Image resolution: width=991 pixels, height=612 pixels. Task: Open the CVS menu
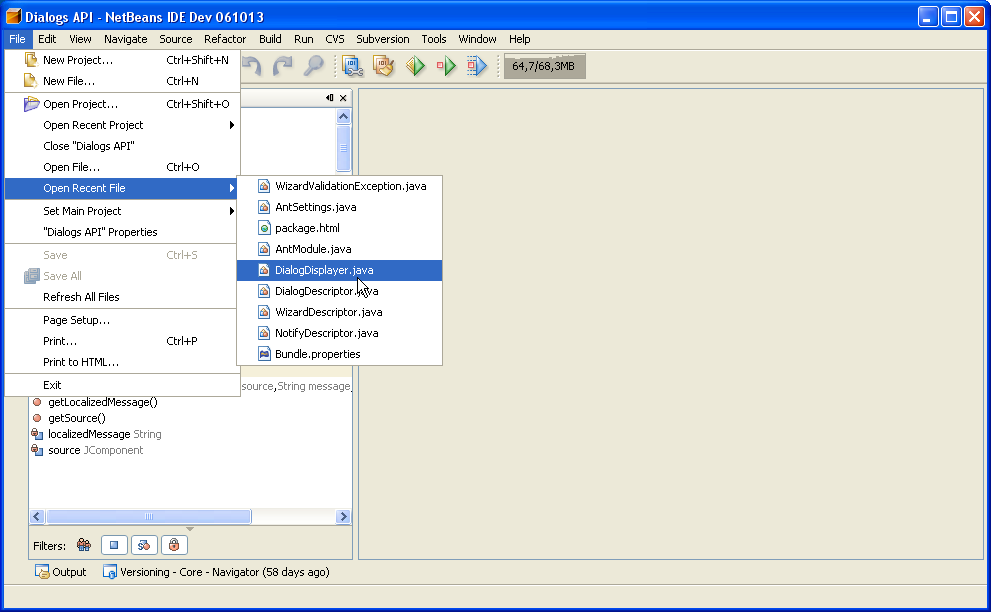335,39
